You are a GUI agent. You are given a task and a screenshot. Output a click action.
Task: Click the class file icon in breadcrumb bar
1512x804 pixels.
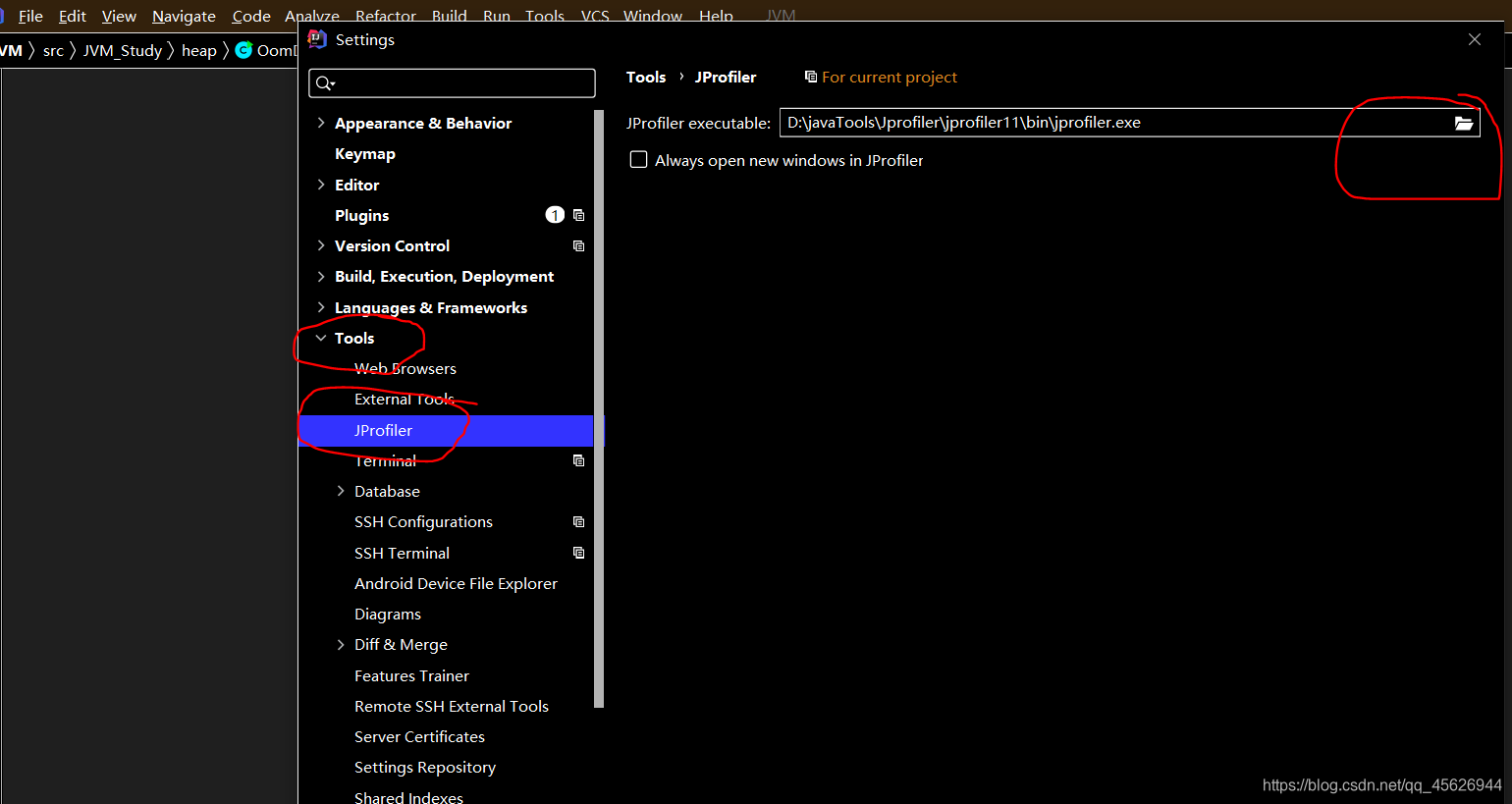(243, 50)
